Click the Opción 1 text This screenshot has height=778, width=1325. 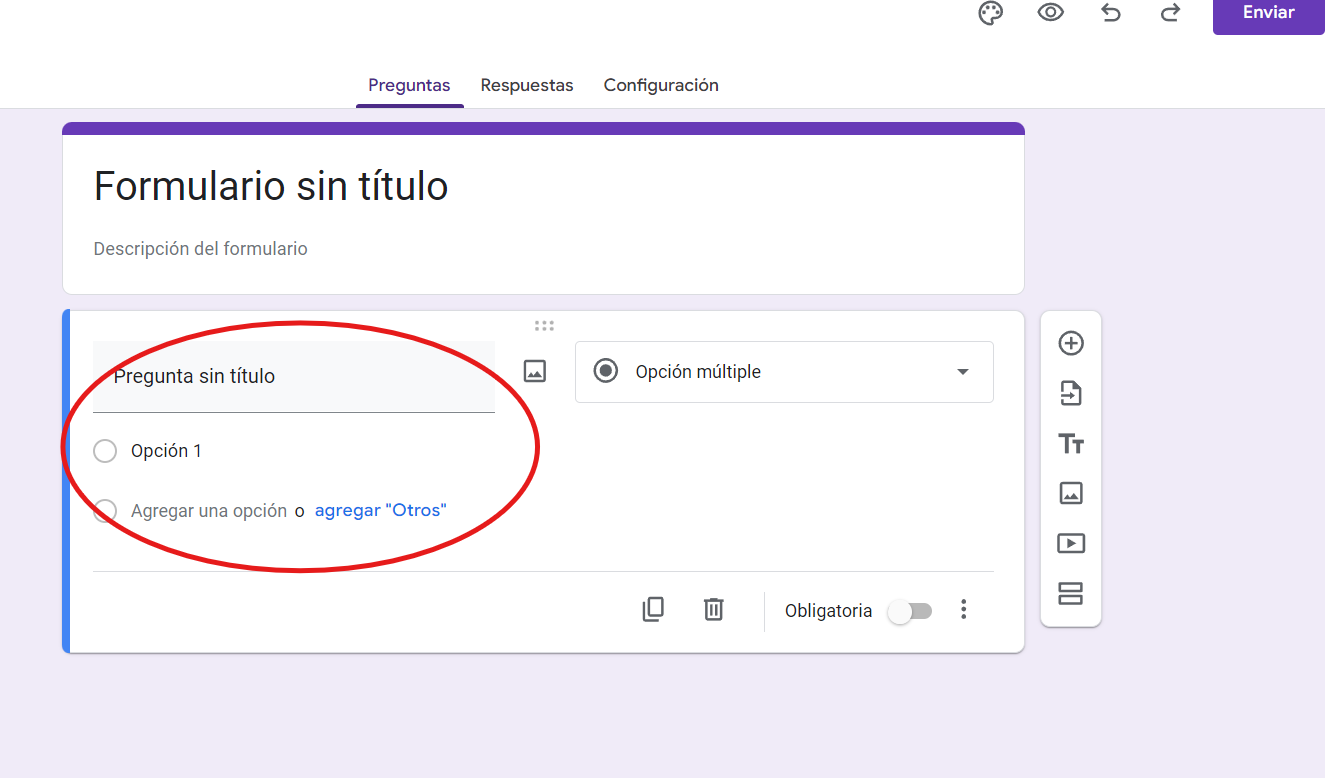(x=166, y=451)
